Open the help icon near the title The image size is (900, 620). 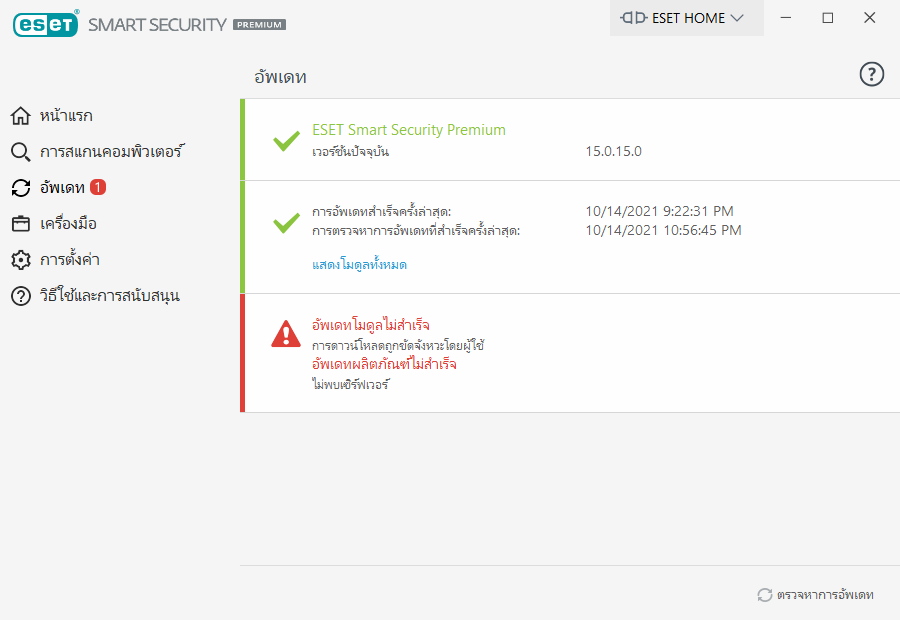click(x=871, y=74)
